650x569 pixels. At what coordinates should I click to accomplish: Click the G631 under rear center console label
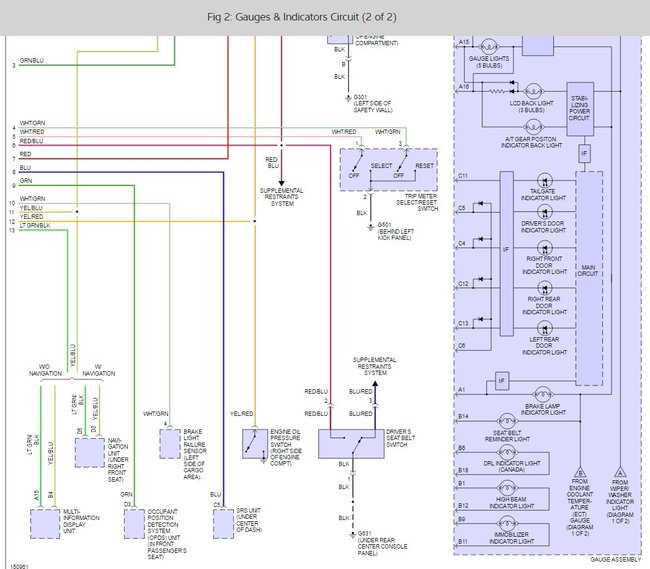click(382, 543)
